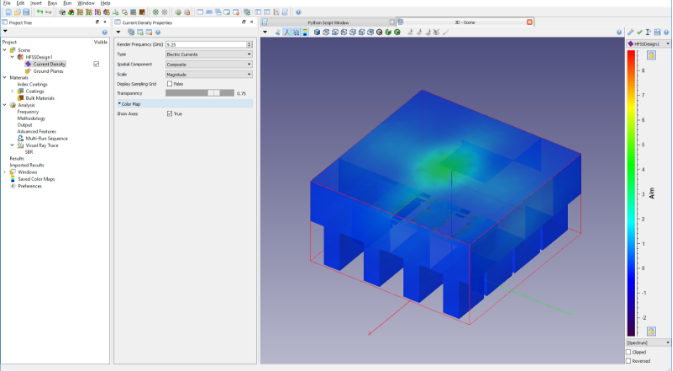Toggle Current Density visibility checkbox
Image resolution: width=673 pixels, height=371 pixels.
[96, 64]
